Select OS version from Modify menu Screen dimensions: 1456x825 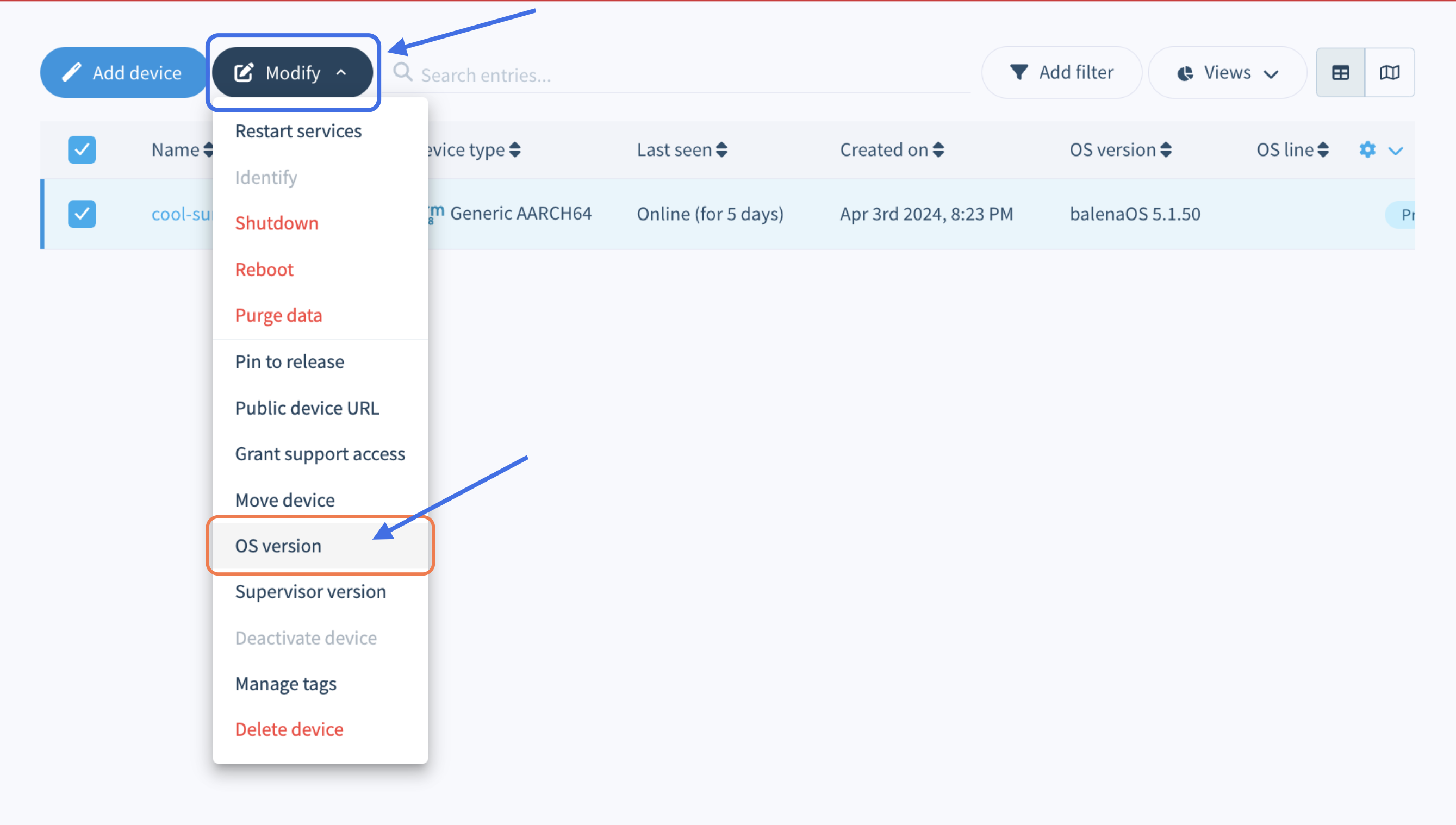(278, 546)
